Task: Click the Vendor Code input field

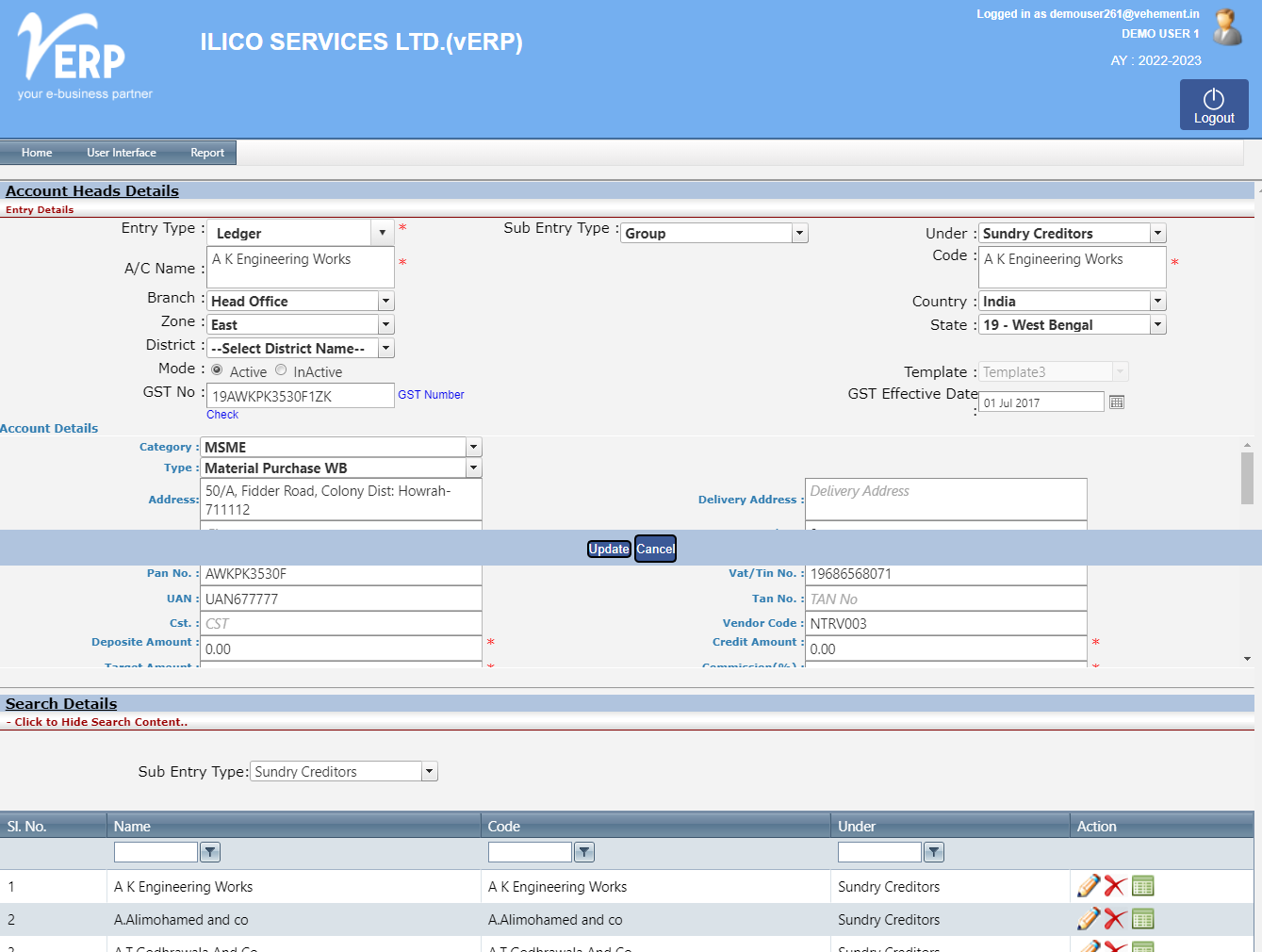Action: 946,623
